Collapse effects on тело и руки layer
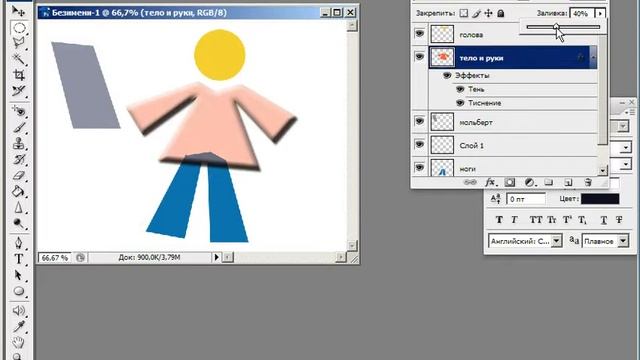Viewport: 640px width, 360px height. pos(593,58)
